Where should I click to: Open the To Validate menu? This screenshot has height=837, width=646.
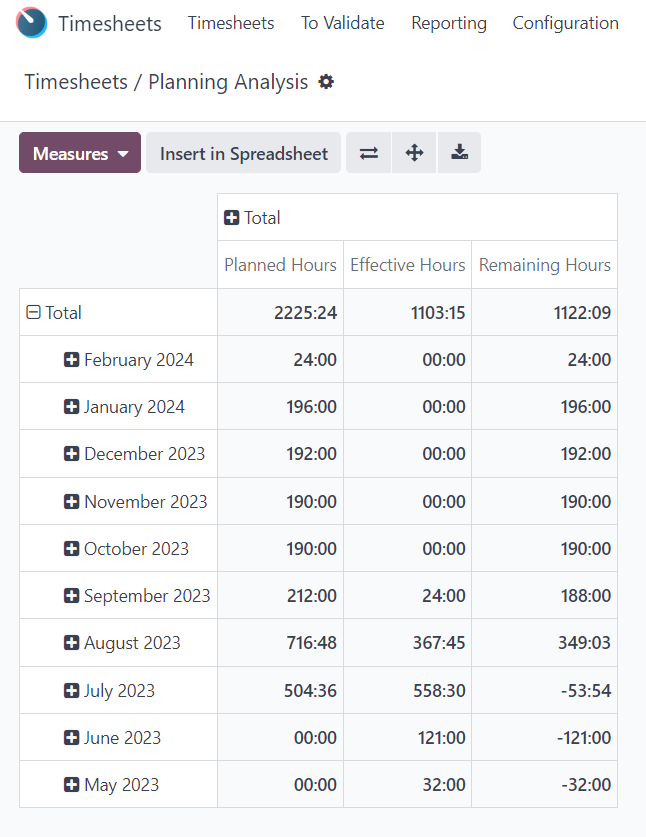click(343, 23)
